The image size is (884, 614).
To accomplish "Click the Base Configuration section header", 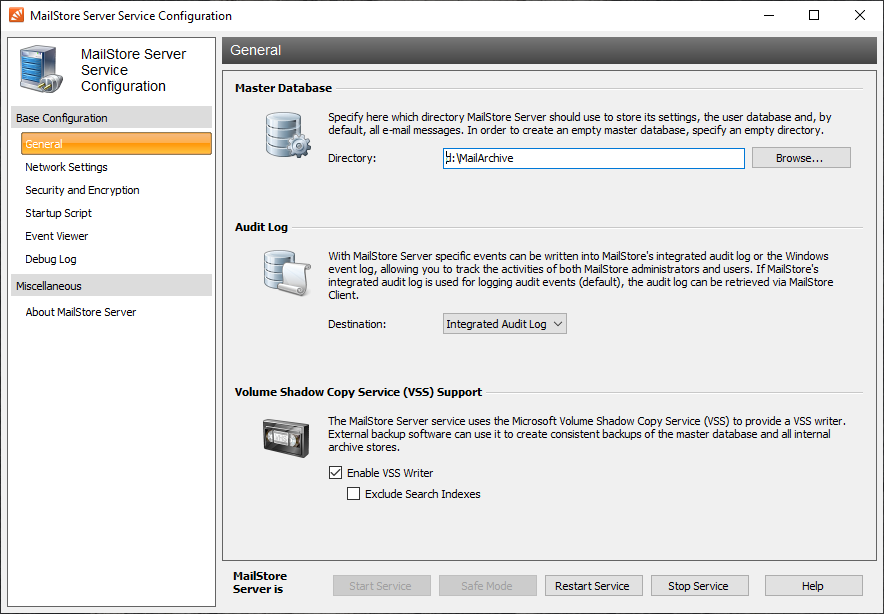I will point(112,118).
